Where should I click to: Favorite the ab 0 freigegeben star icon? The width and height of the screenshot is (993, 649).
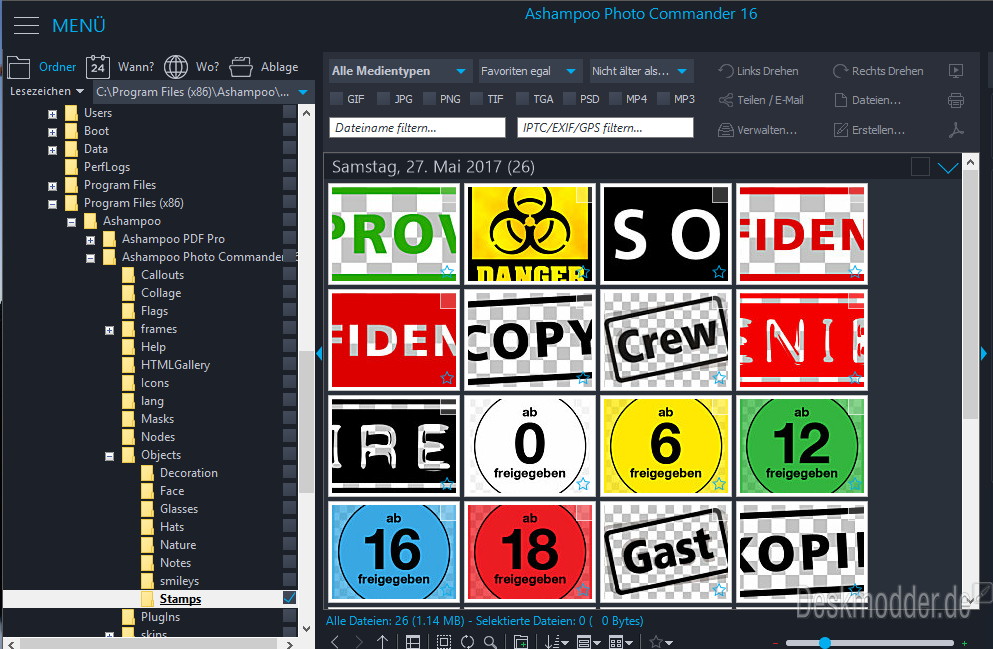pyautogui.click(x=583, y=484)
